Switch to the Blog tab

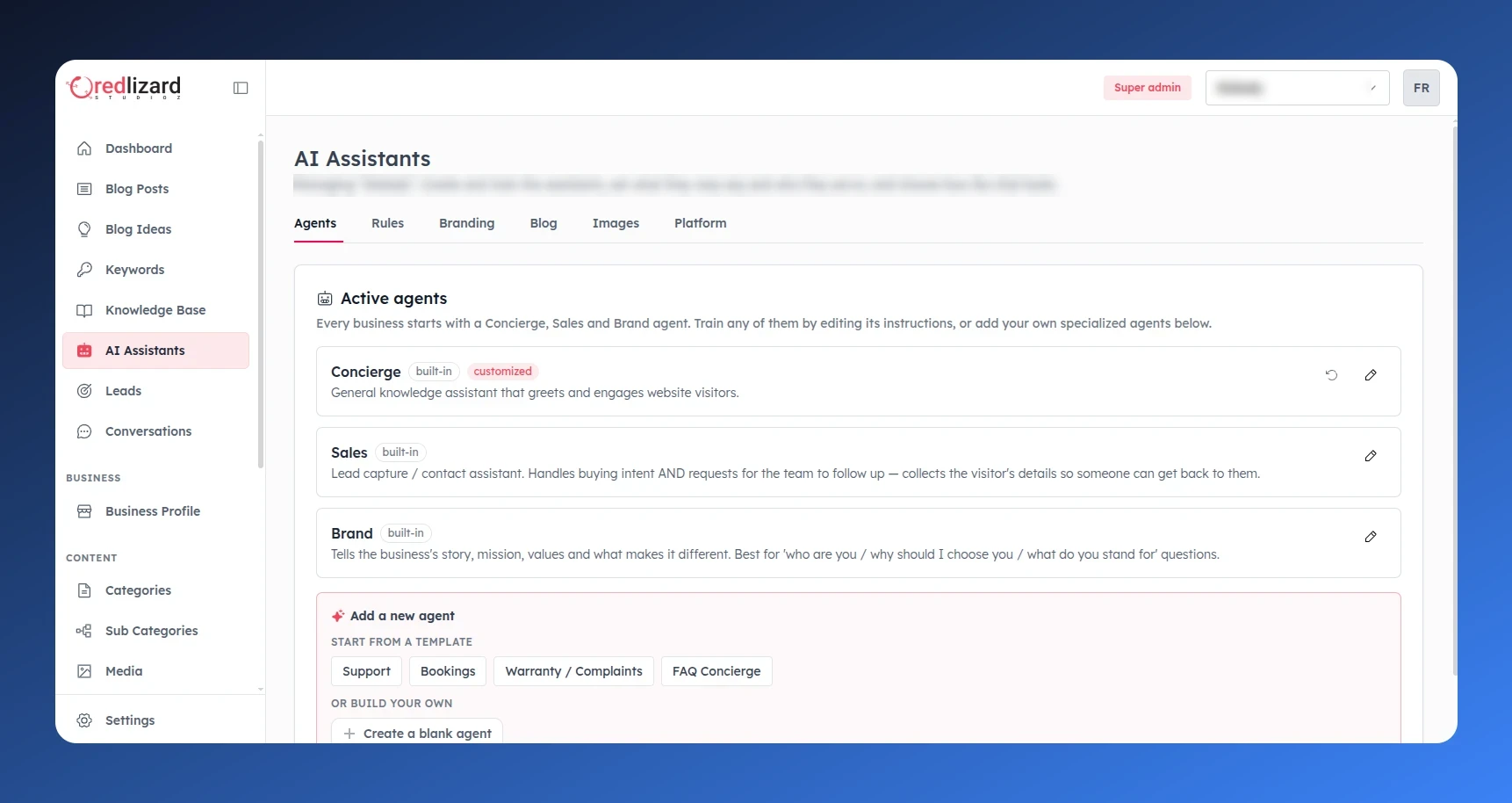(x=544, y=223)
